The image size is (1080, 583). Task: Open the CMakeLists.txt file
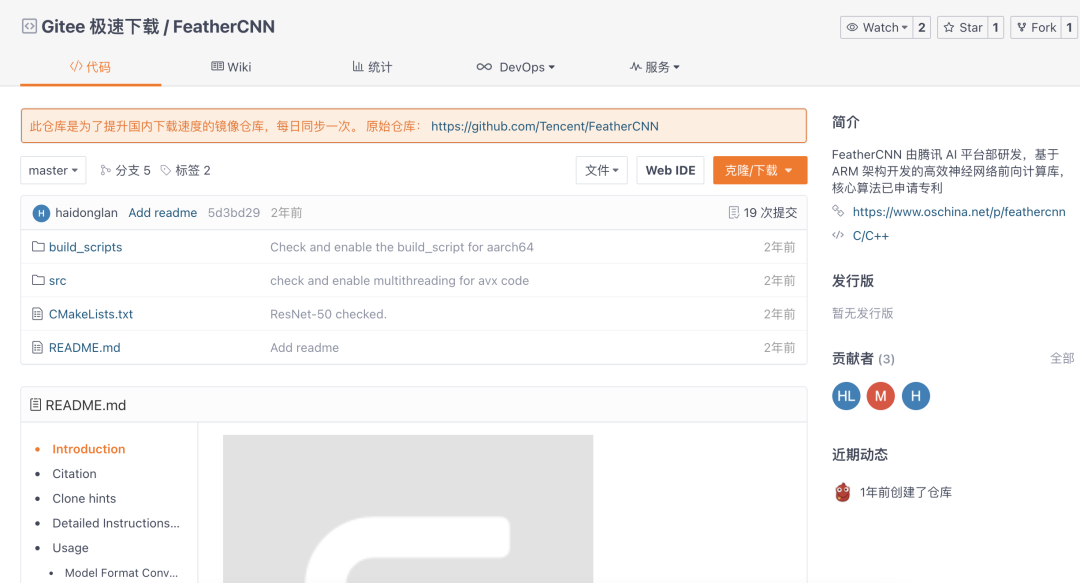pos(91,314)
